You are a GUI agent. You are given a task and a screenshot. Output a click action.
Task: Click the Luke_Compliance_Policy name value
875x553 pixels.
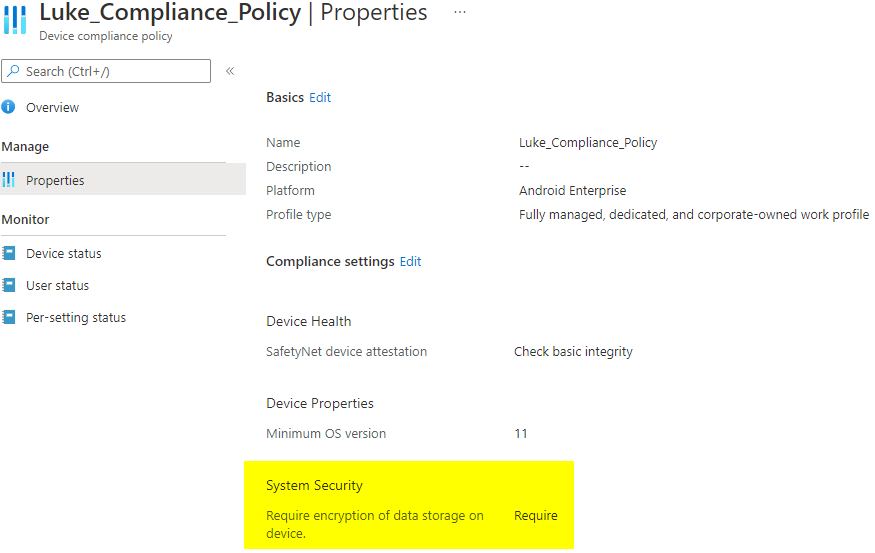tap(588, 143)
